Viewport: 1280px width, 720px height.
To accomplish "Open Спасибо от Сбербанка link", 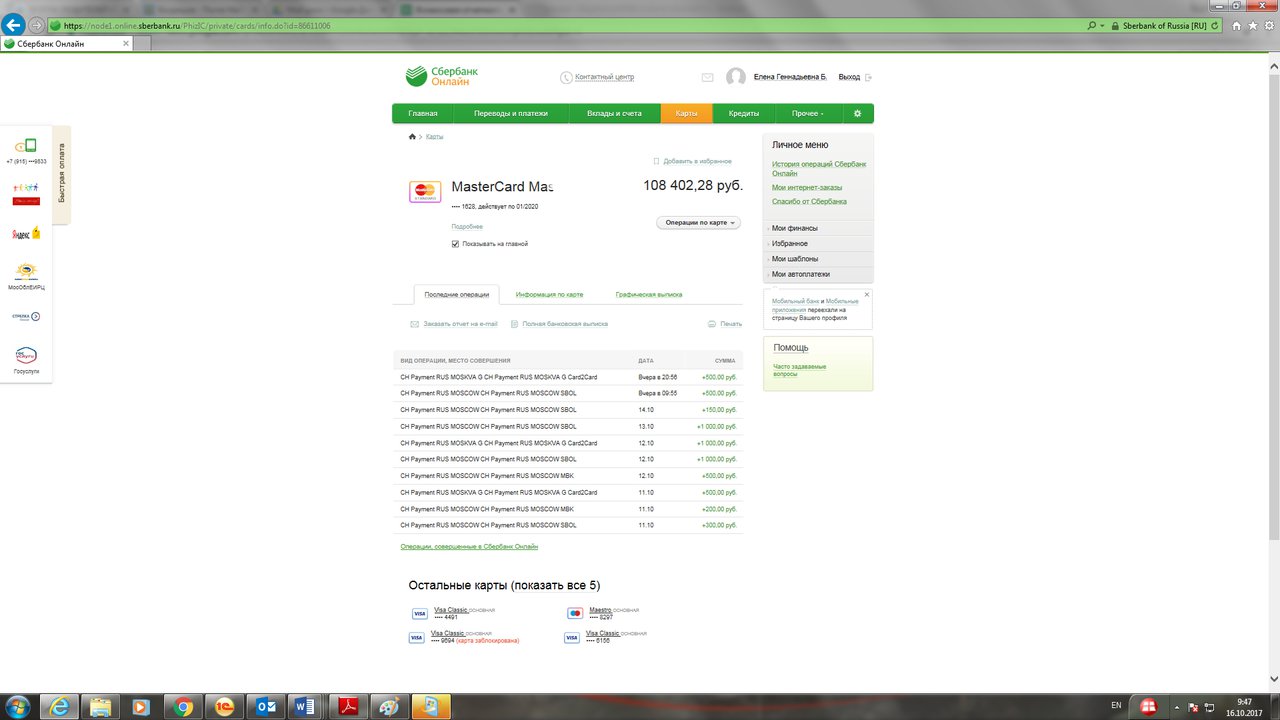I will (809, 201).
